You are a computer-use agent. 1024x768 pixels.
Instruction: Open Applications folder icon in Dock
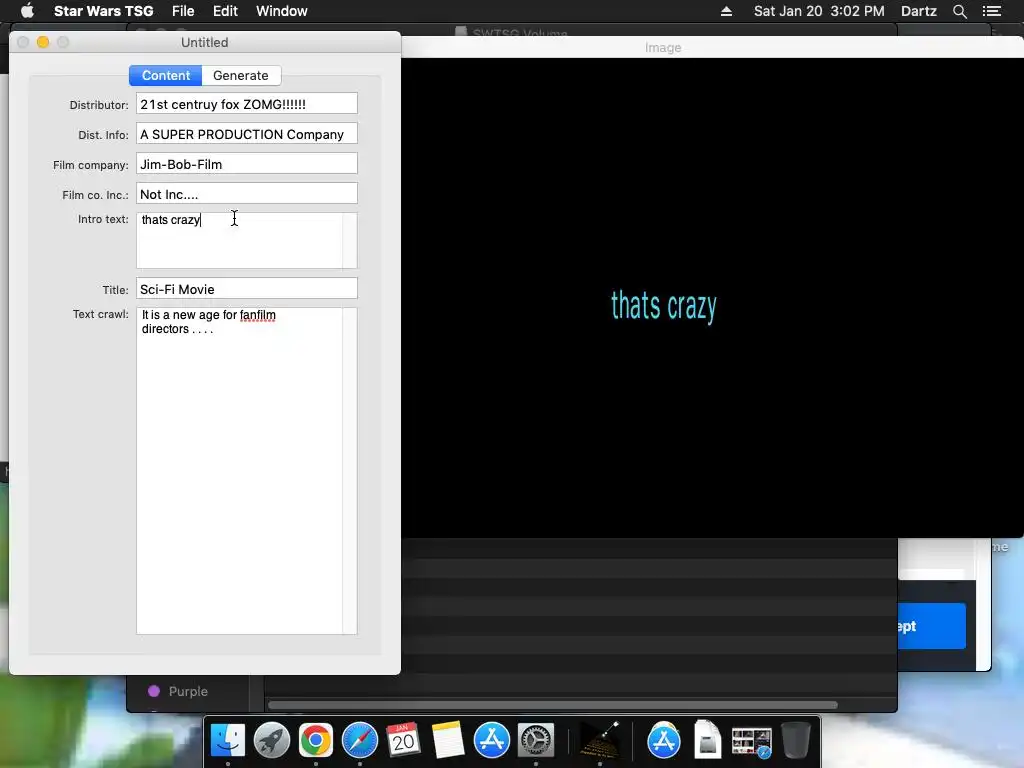tap(664, 740)
